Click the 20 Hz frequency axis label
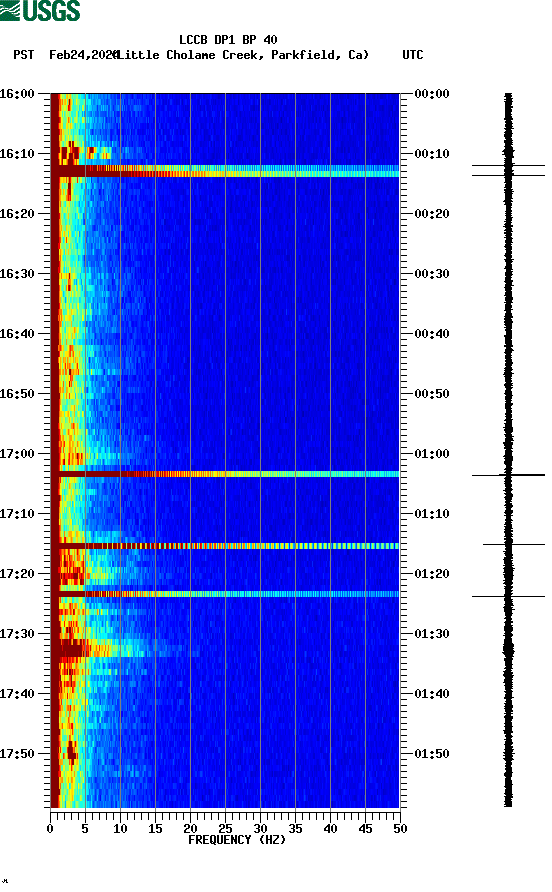The width and height of the screenshot is (552, 892). pyautogui.click(x=190, y=829)
